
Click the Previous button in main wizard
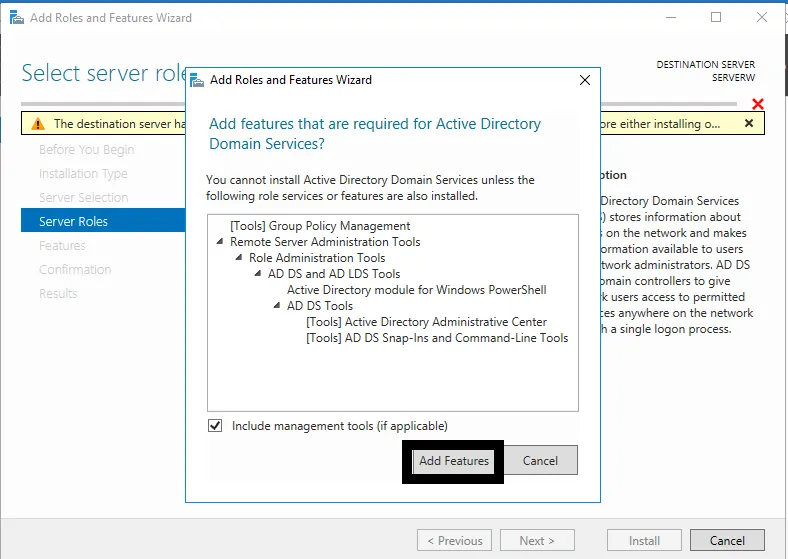click(454, 540)
